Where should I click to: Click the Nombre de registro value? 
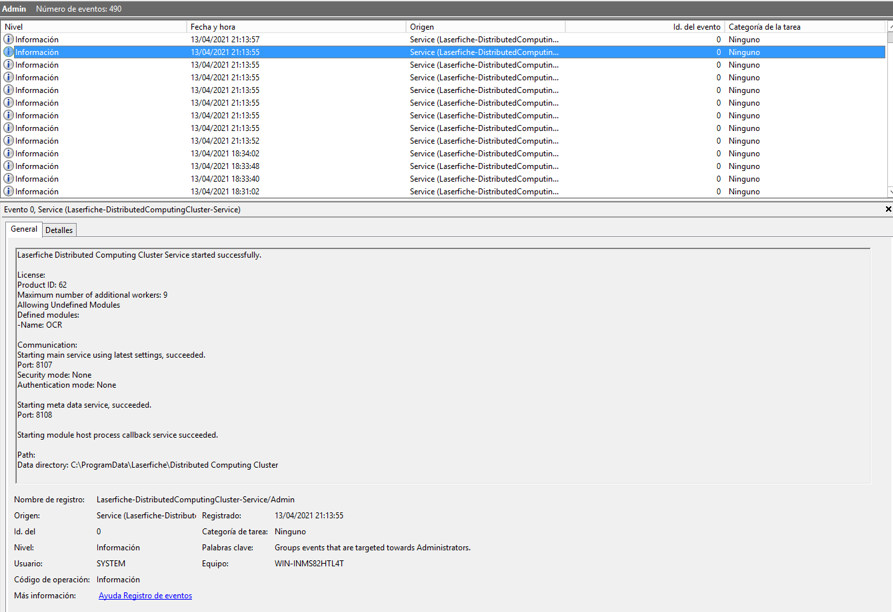[x=195, y=499]
